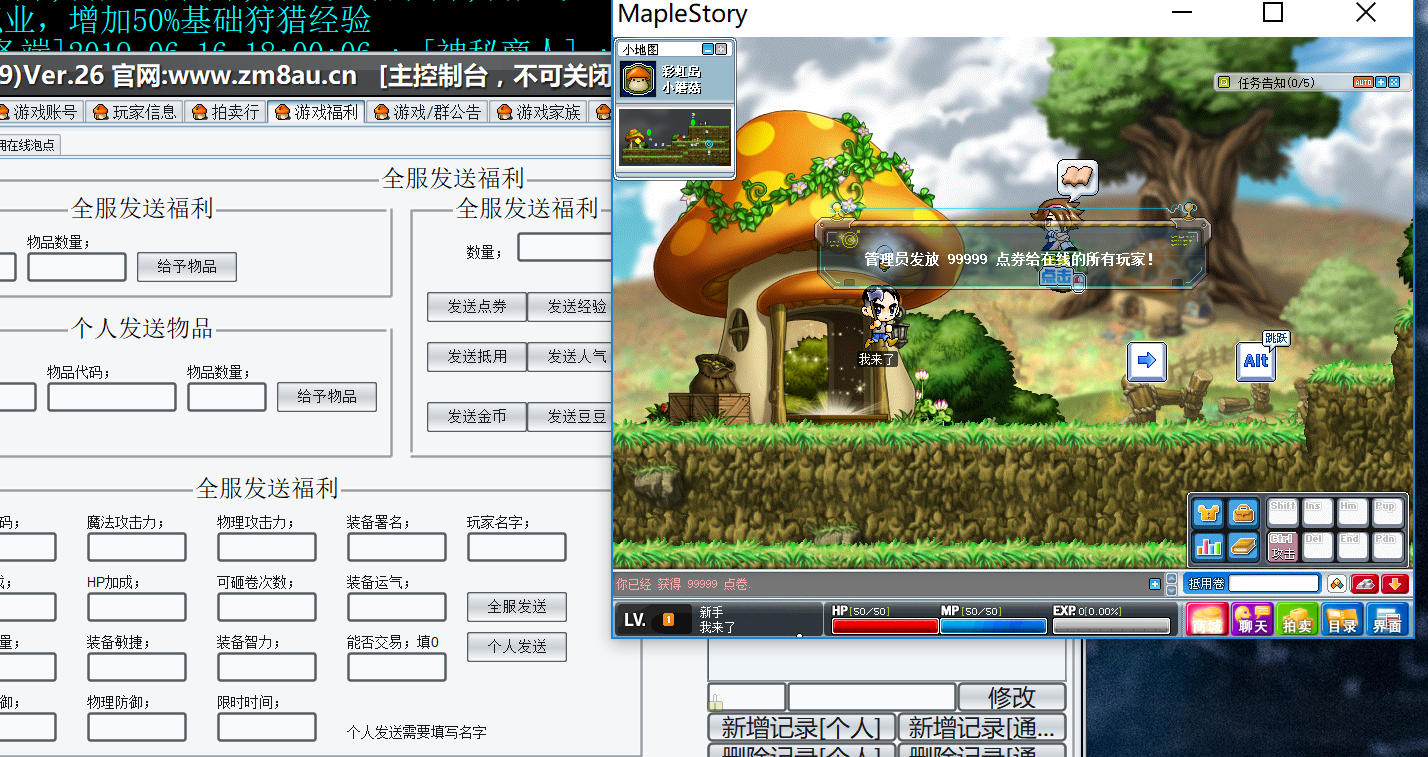Viewport: 1428px width, 757px height.
Task: Switch to the 游戏福利 tab
Action: point(317,112)
